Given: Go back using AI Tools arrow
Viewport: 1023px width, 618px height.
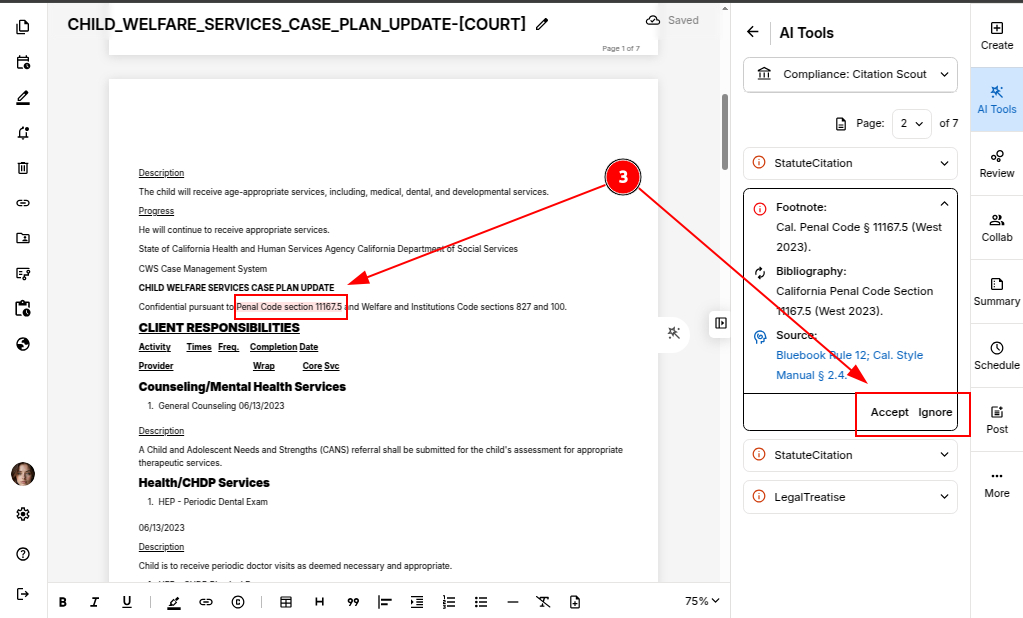Looking at the screenshot, I should [x=753, y=32].
